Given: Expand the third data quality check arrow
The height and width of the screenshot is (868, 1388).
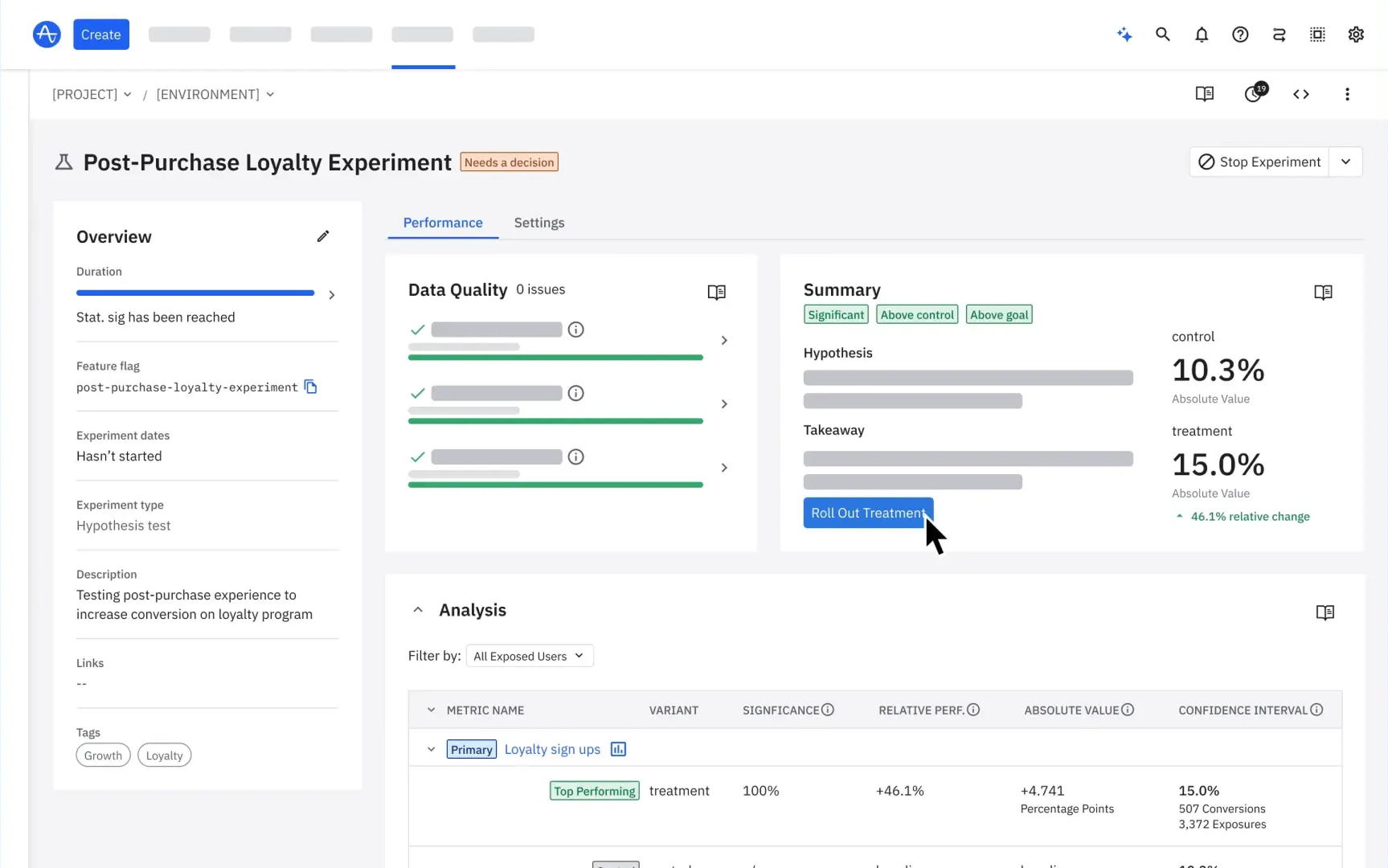Looking at the screenshot, I should [x=724, y=468].
